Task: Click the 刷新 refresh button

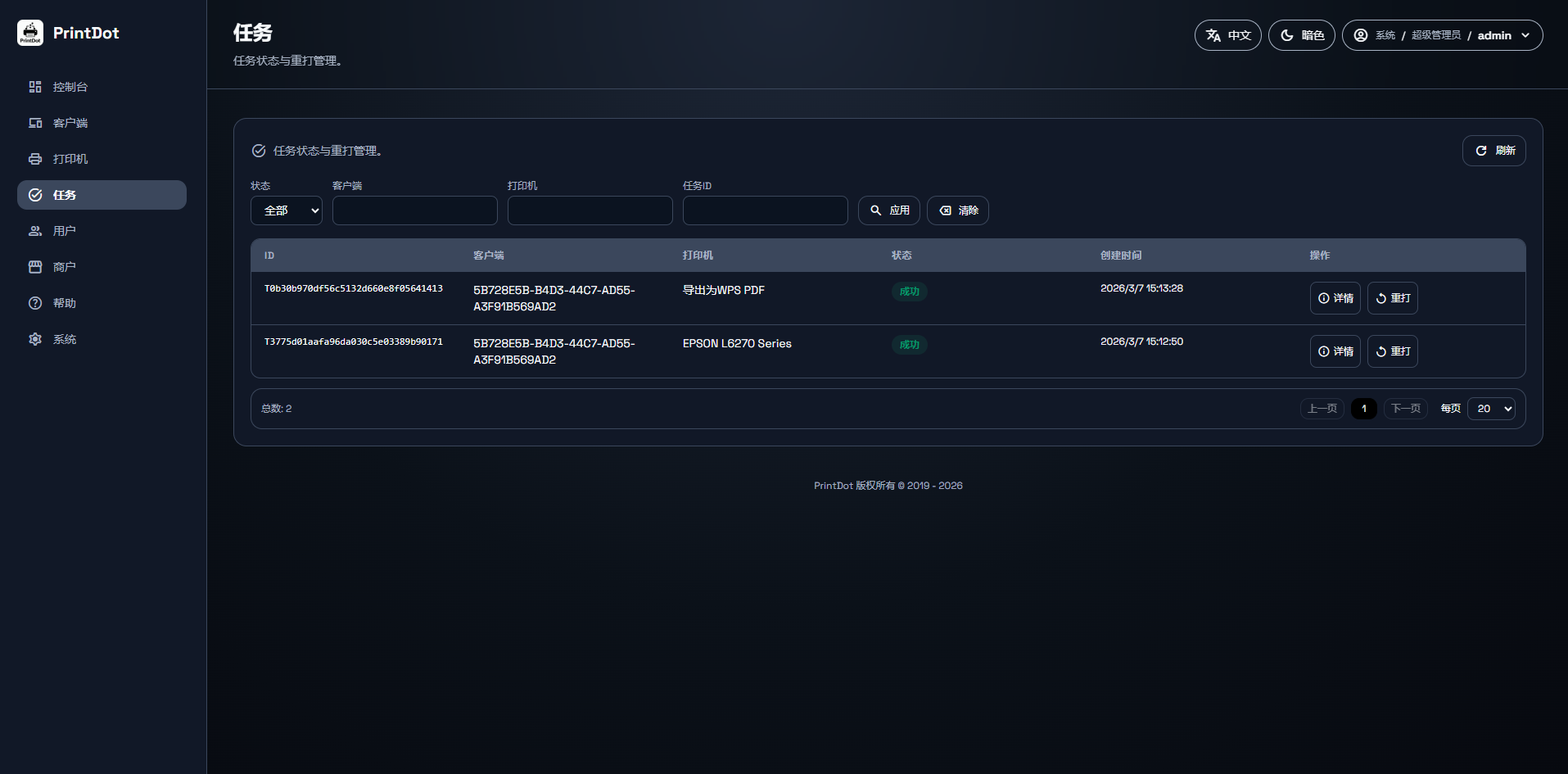Action: [x=1493, y=151]
